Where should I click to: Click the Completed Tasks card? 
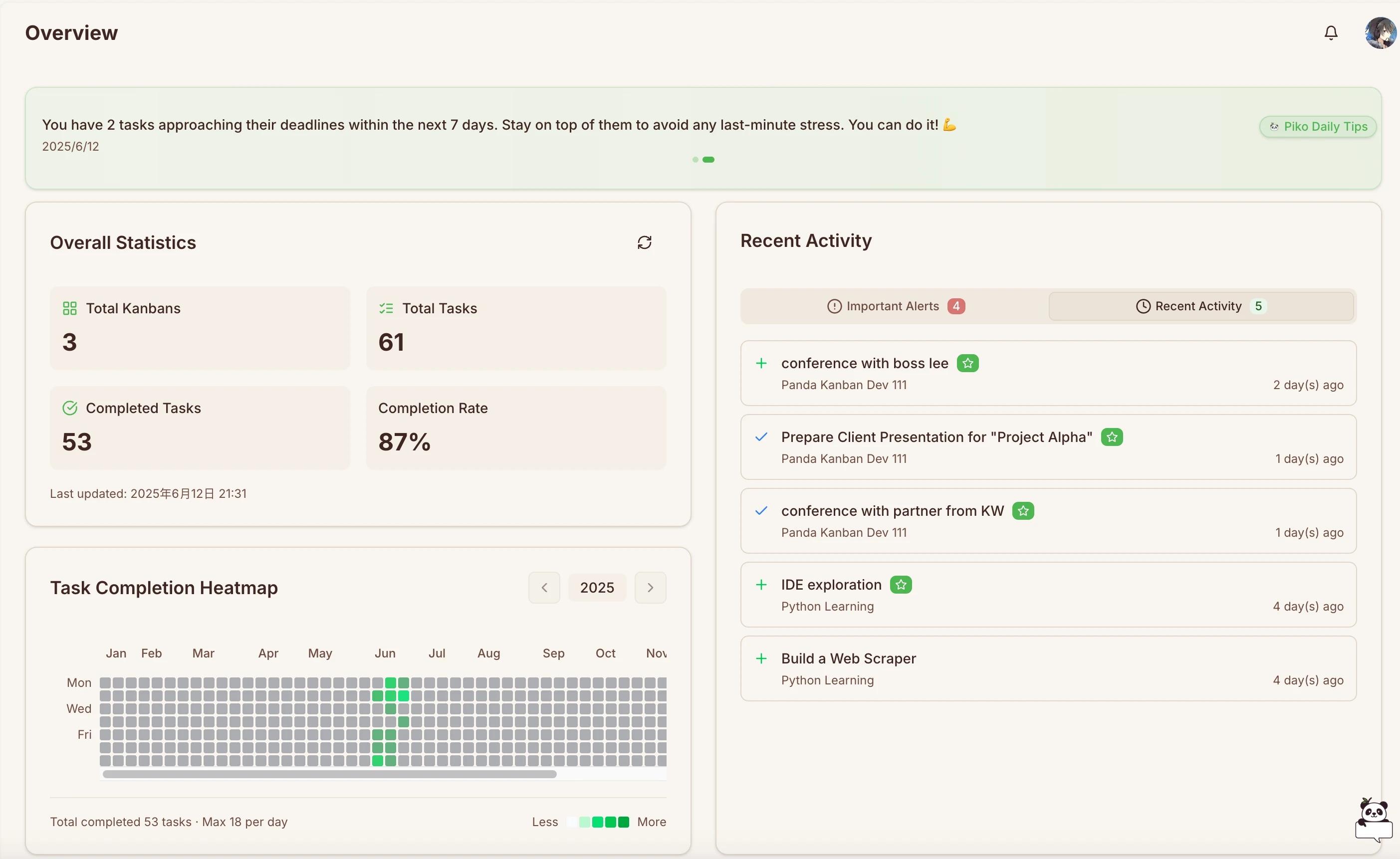(200, 428)
